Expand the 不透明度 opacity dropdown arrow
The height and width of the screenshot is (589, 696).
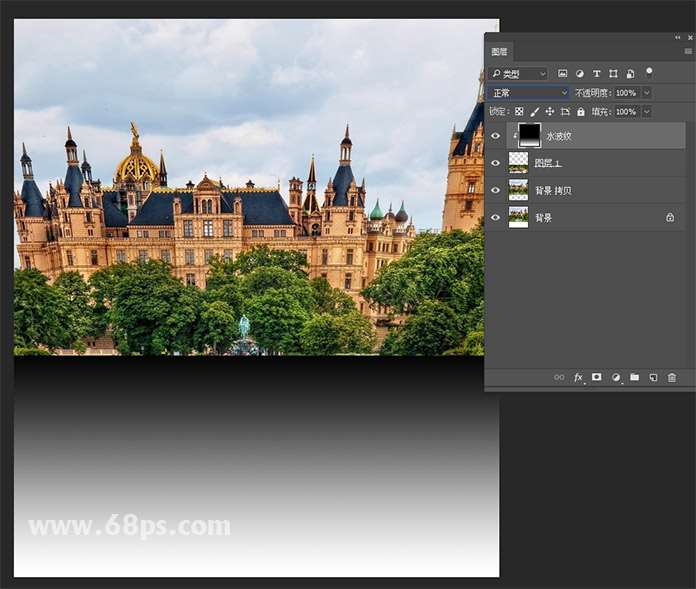pyautogui.click(x=646, y=93)
